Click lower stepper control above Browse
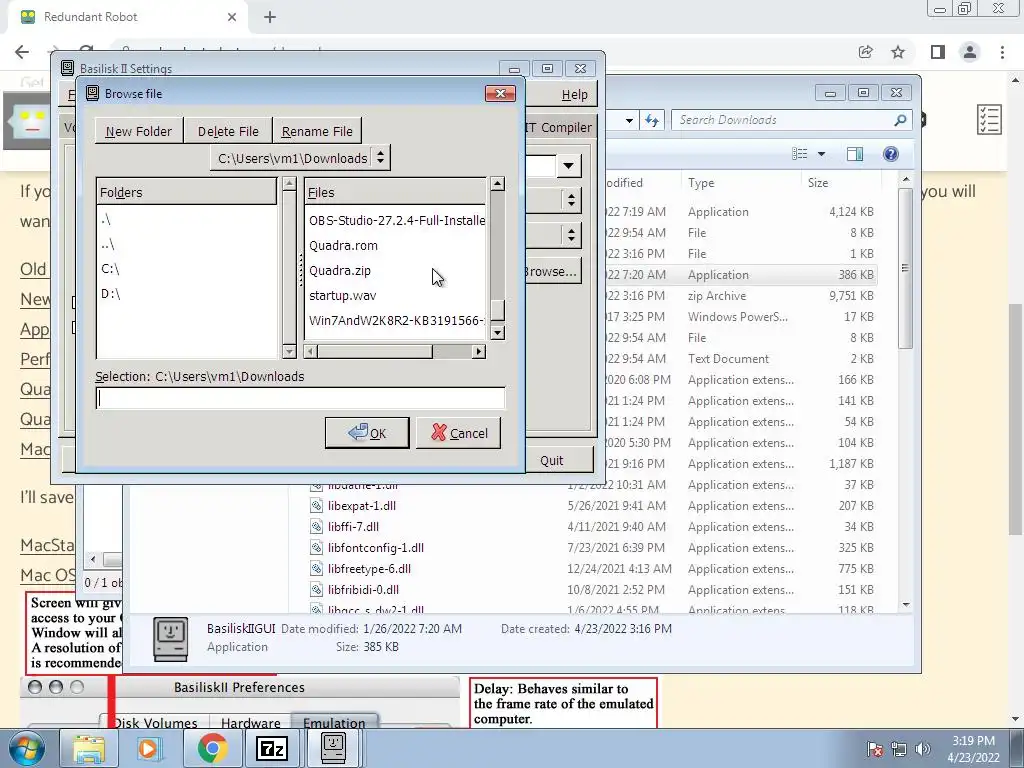The height and width of the screenshot is (768, 1024). pos(571,234)
